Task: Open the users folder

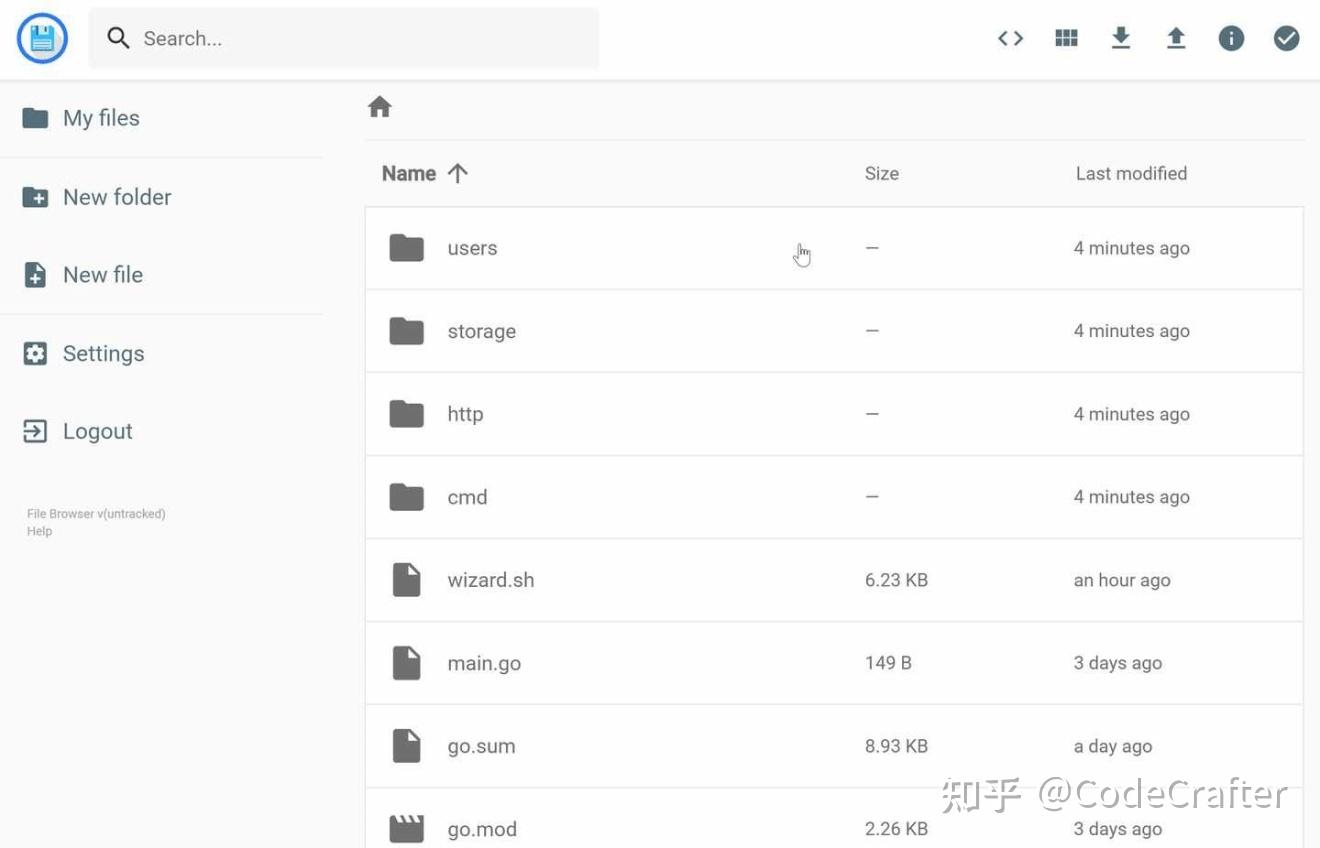Action: tap(472, 248)
